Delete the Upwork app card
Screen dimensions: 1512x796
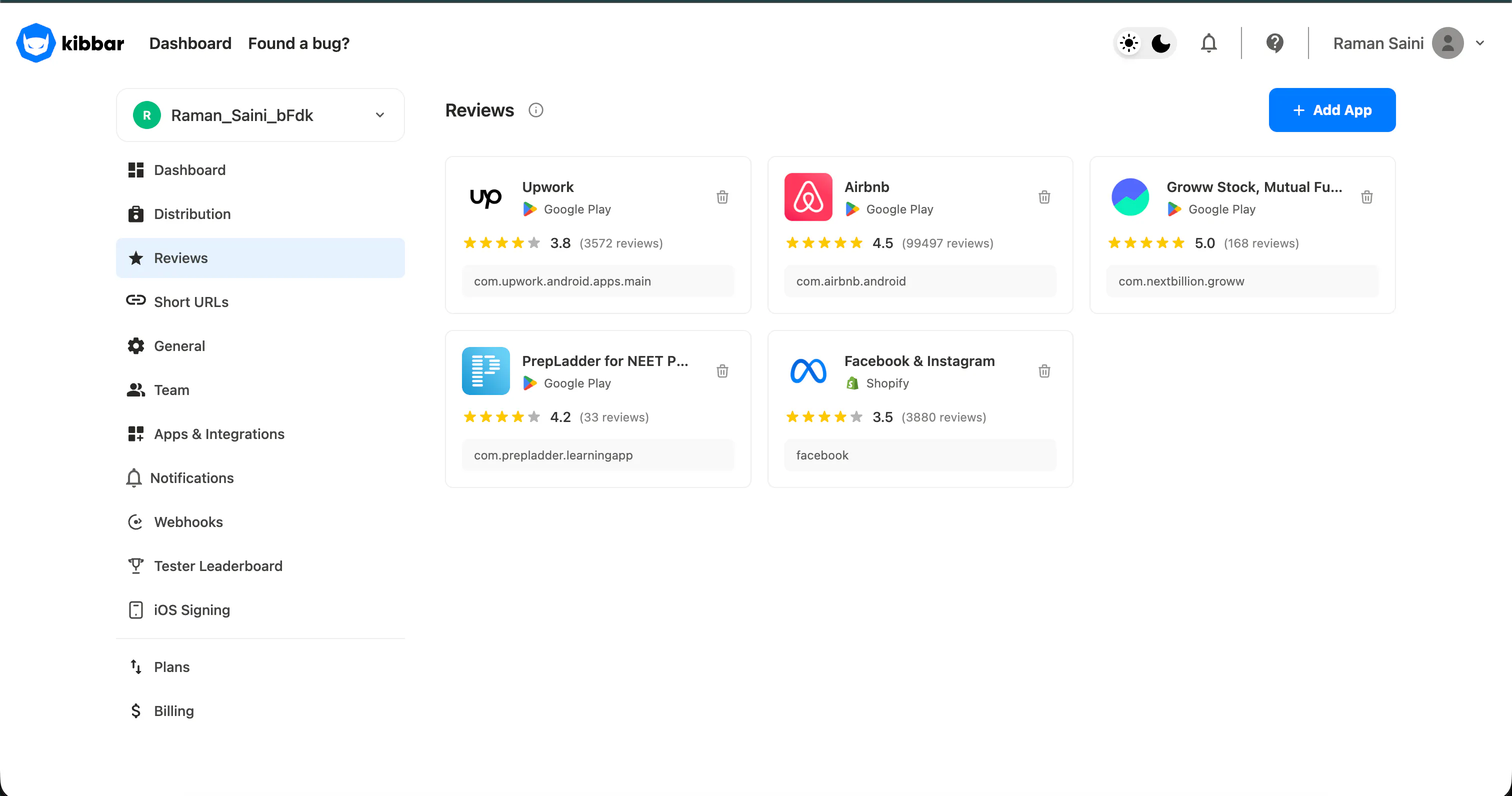point(722,196)
